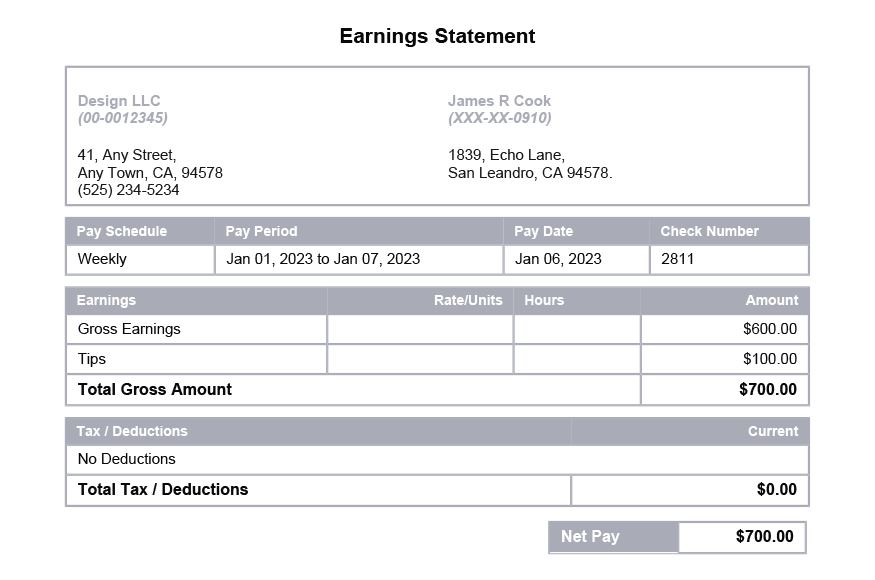
Task: Select the Gross Earnings amount $600.00
Action: pyautogui.click(x=769, y=329)
